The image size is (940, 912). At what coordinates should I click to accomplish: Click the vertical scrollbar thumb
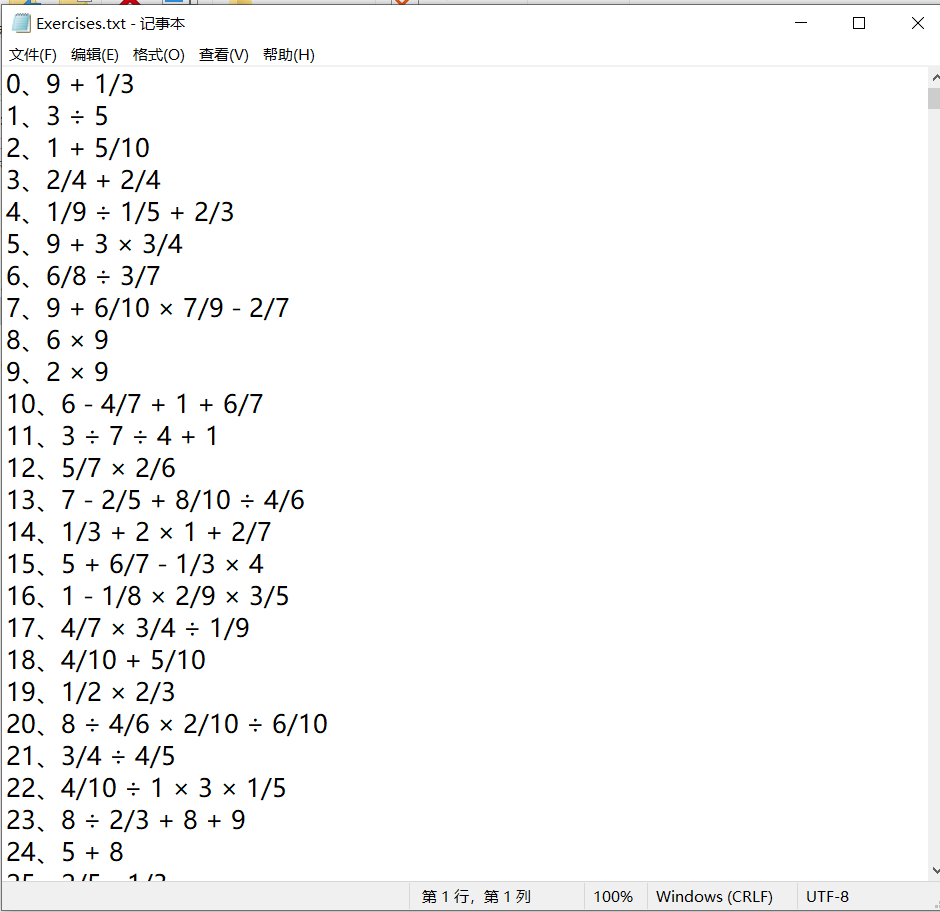tap(934, 98)
